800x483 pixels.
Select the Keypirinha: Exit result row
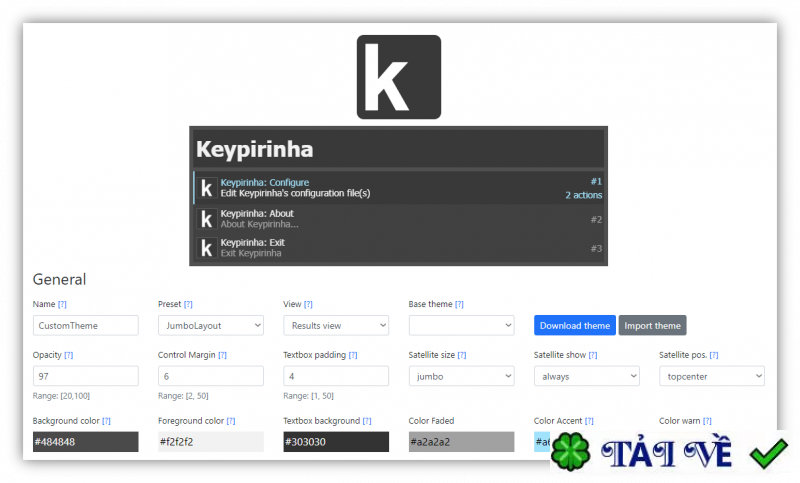(398, 248)
